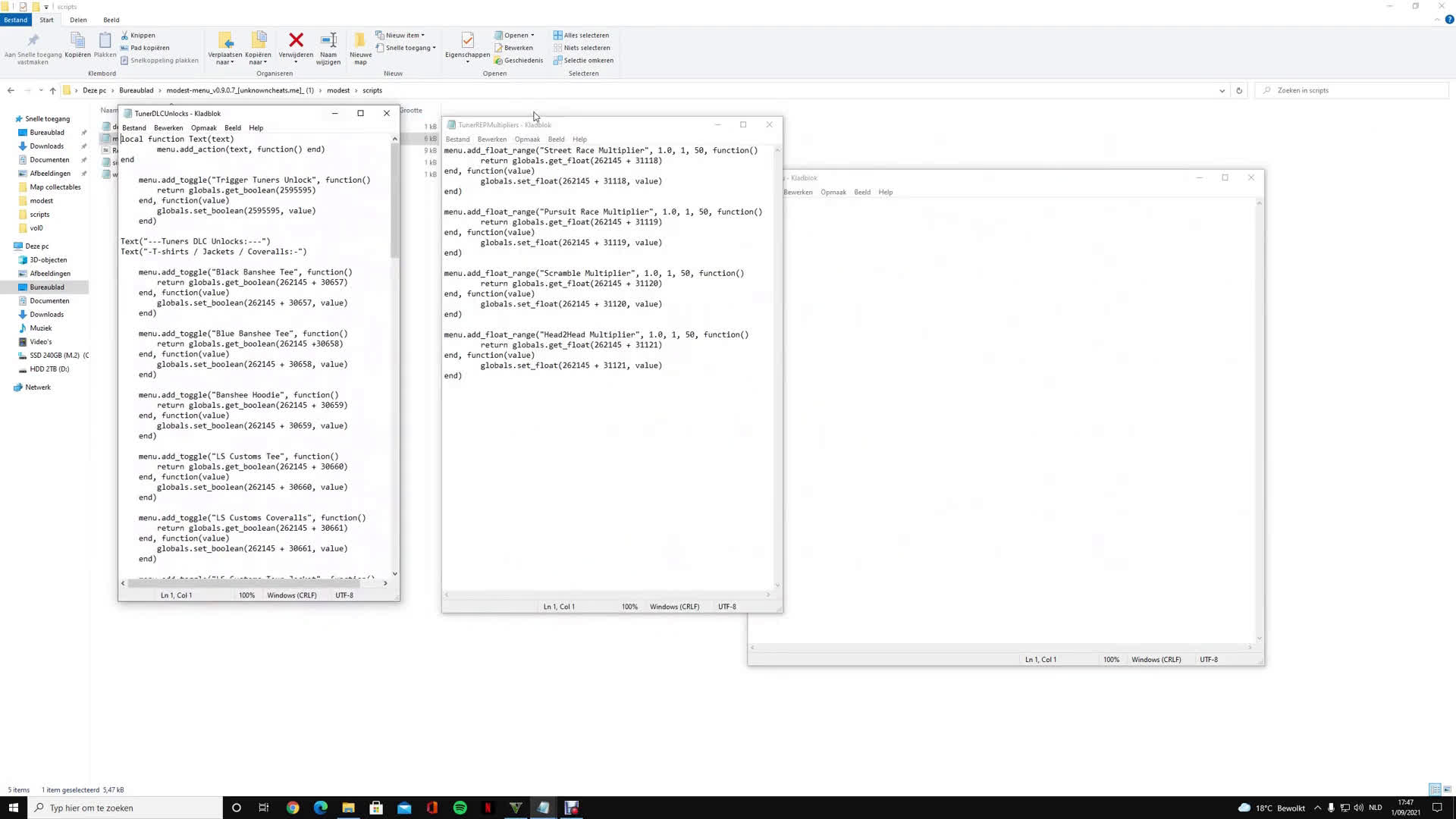The height and width of the screenshot is (819, 1456).
Task: Click the refresh icon in the address bar
Action: [x=1239, y=90]
